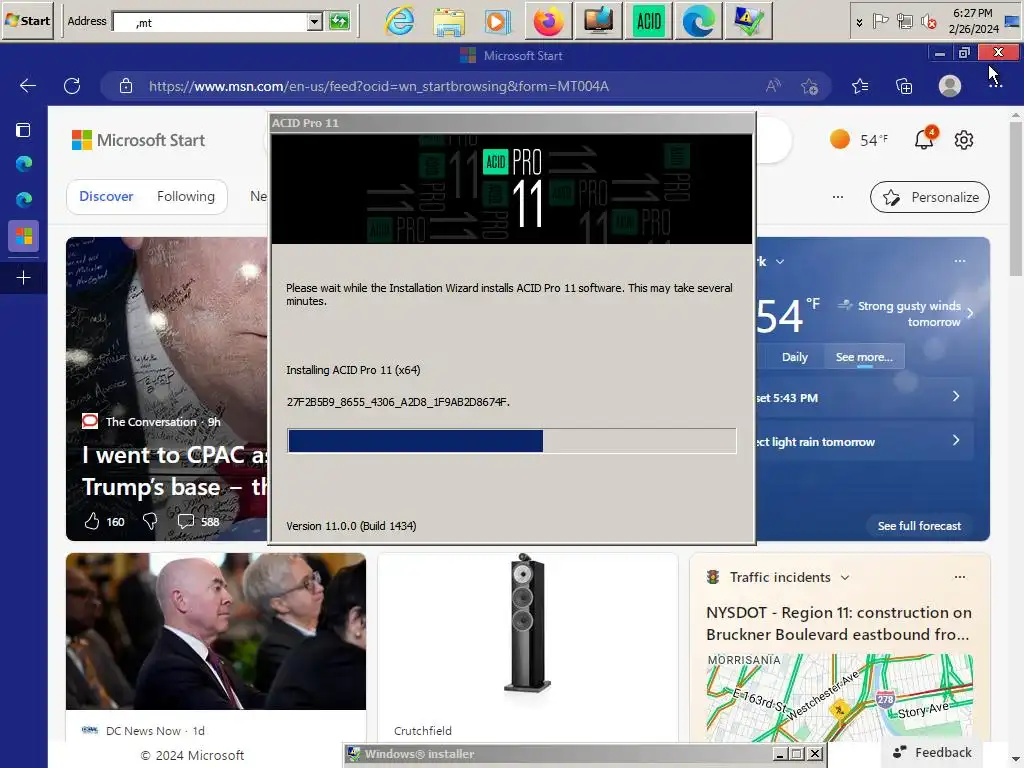Viewport: 1024px width, 768px height.
Task: Open the 54°F weather indicator in header
Action: click(x=859, y=140)
